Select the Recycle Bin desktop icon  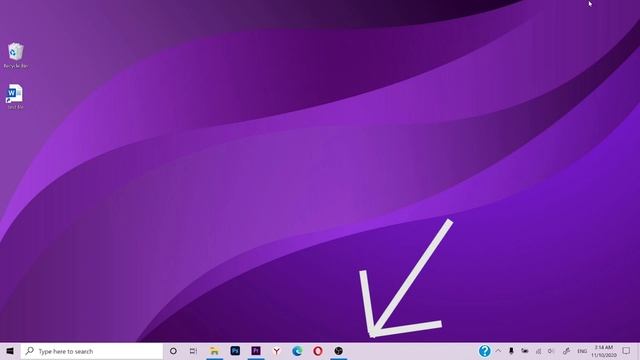coord(16,55)
